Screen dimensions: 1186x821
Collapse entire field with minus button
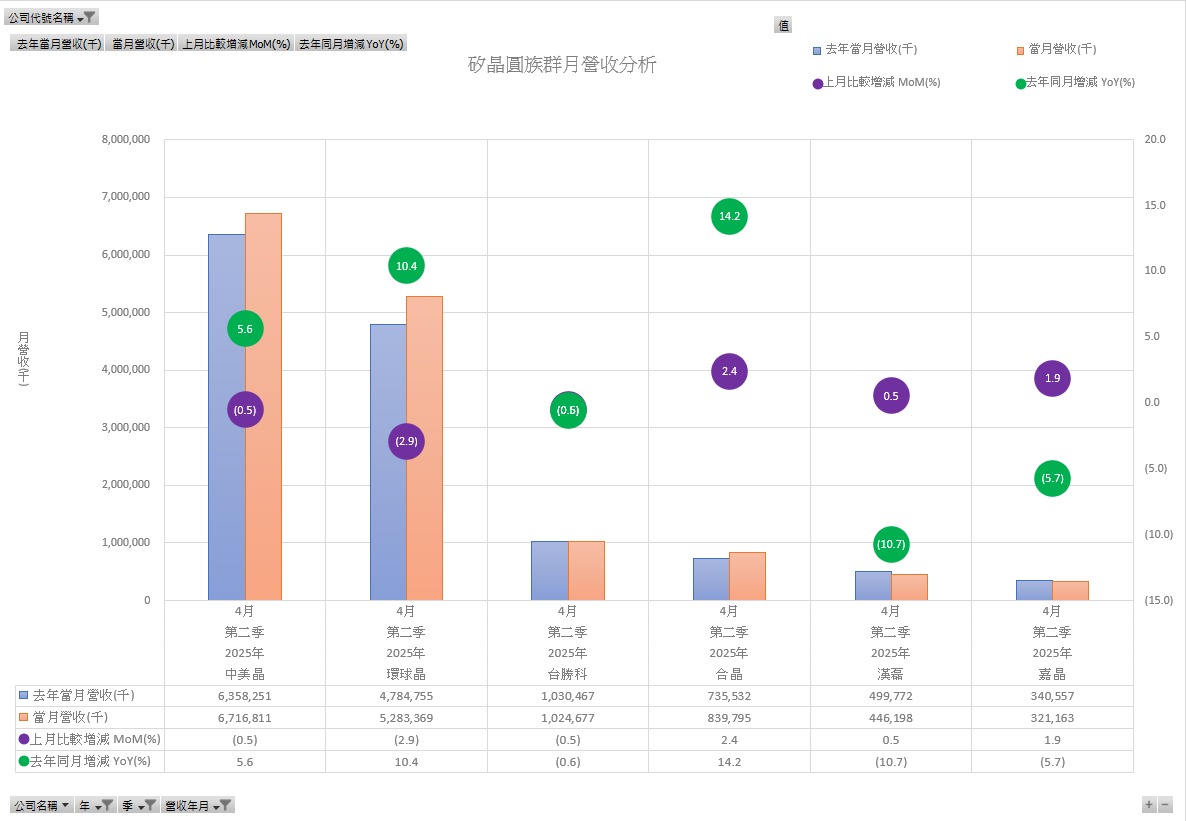1166,804
